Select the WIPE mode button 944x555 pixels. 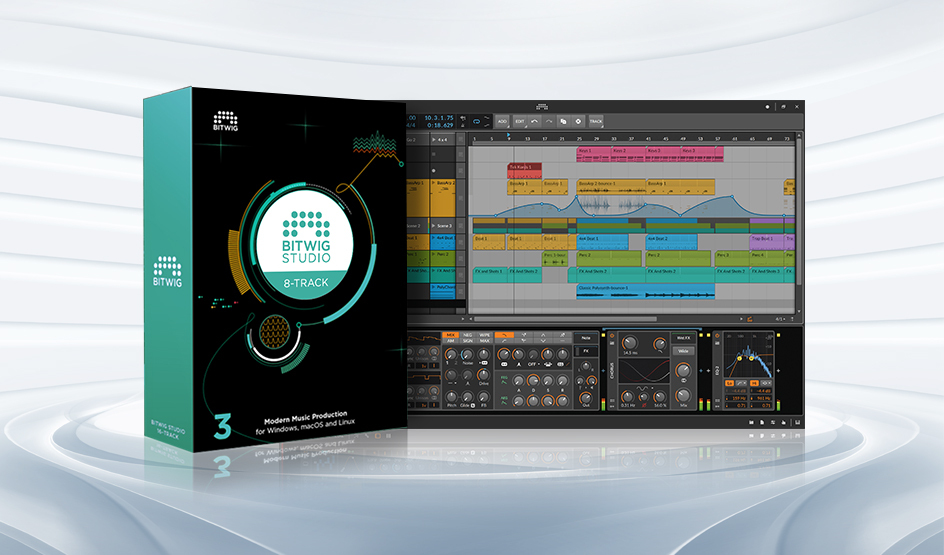pyautogui.click(x=484, y=335)
